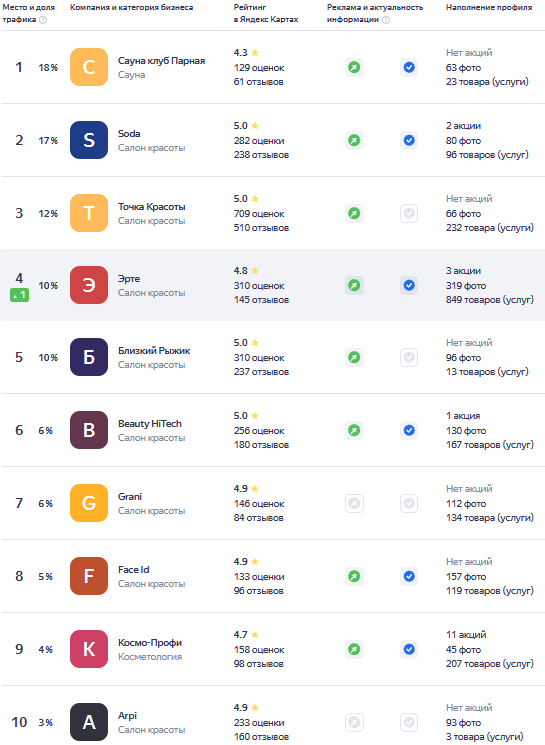This screenshot has width=545, height=745.
Task: Open the Beauty HiTech company name
Action: pos(150,423)
